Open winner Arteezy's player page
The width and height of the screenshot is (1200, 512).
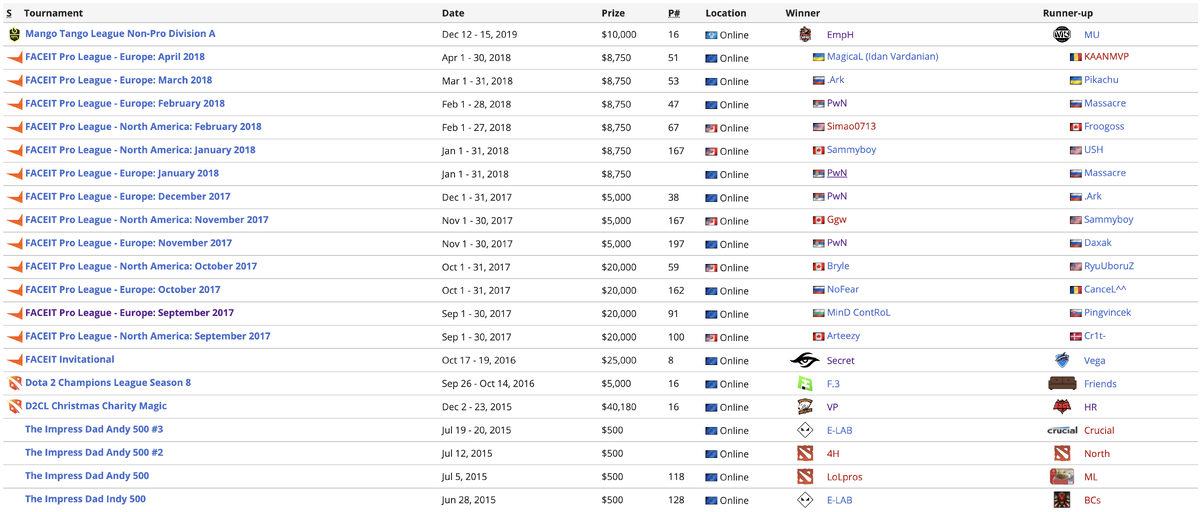tap(843, 337)
